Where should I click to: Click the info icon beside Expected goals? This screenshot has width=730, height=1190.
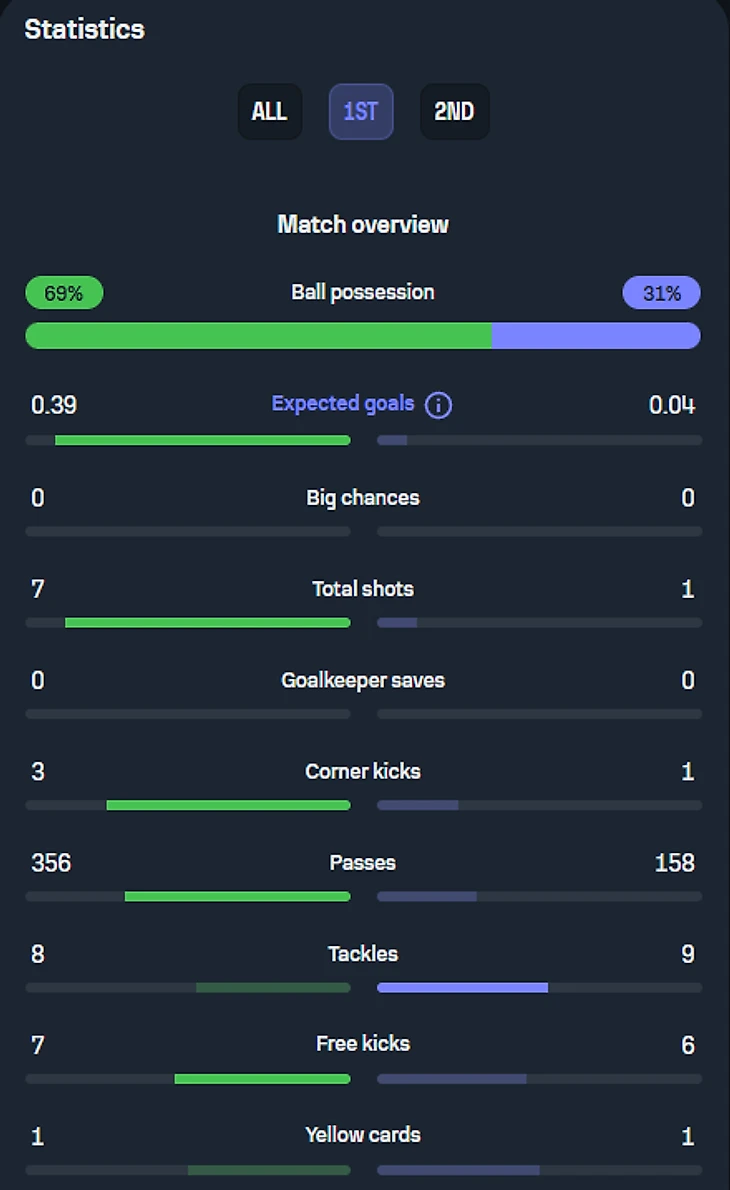click(x=438, y=405)
